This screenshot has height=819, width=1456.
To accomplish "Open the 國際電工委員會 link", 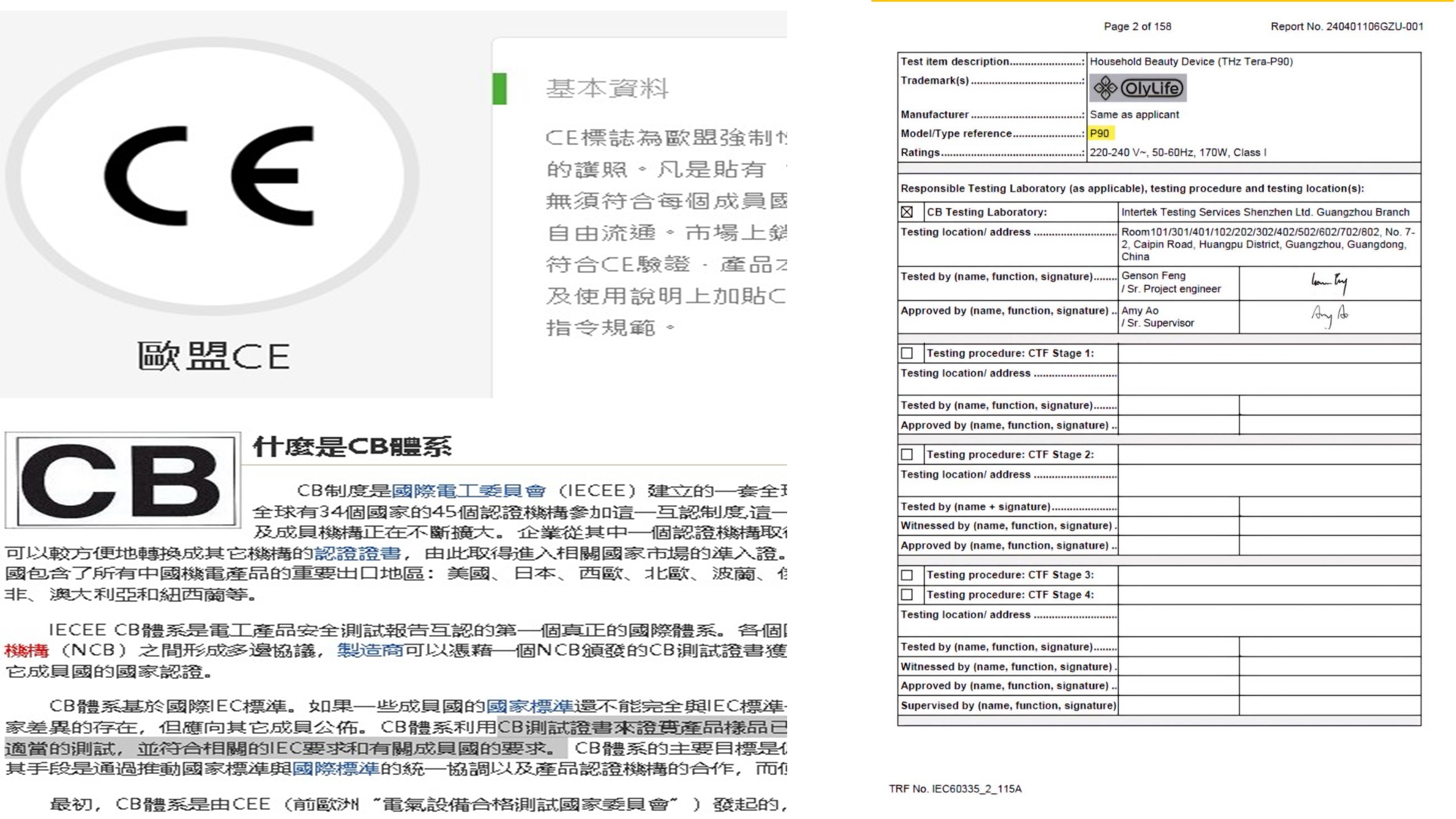I will 469,491.
